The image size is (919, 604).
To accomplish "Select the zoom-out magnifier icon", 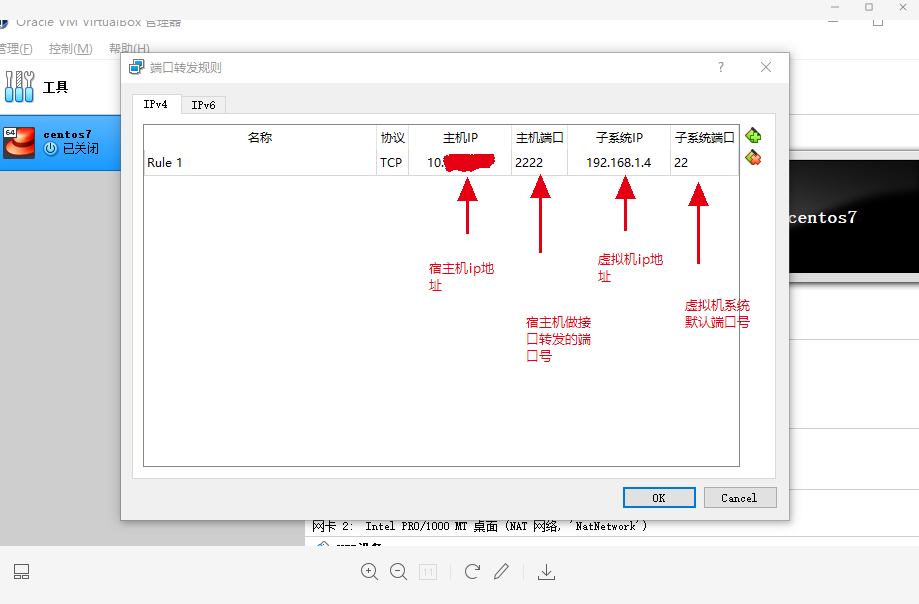I will [398, 571].
